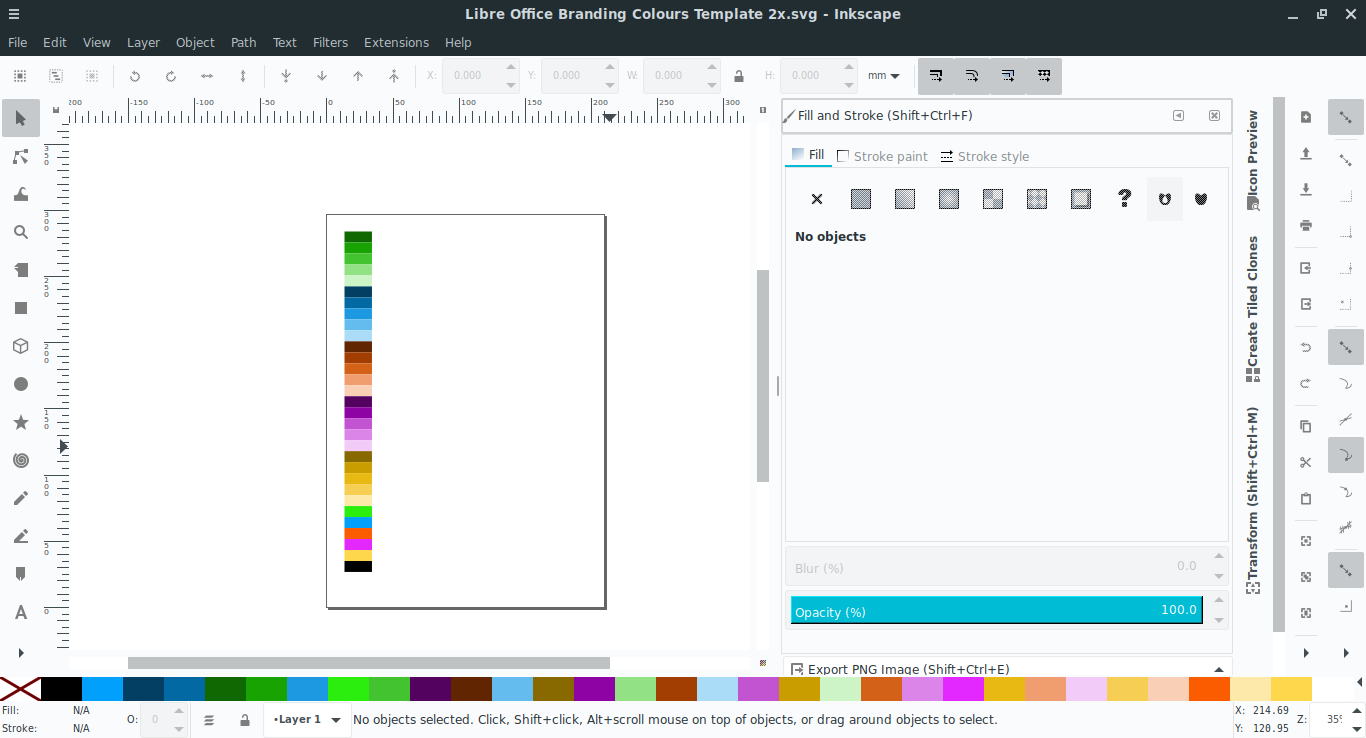
Task: Select the Star tool
Action: (20, 421)
